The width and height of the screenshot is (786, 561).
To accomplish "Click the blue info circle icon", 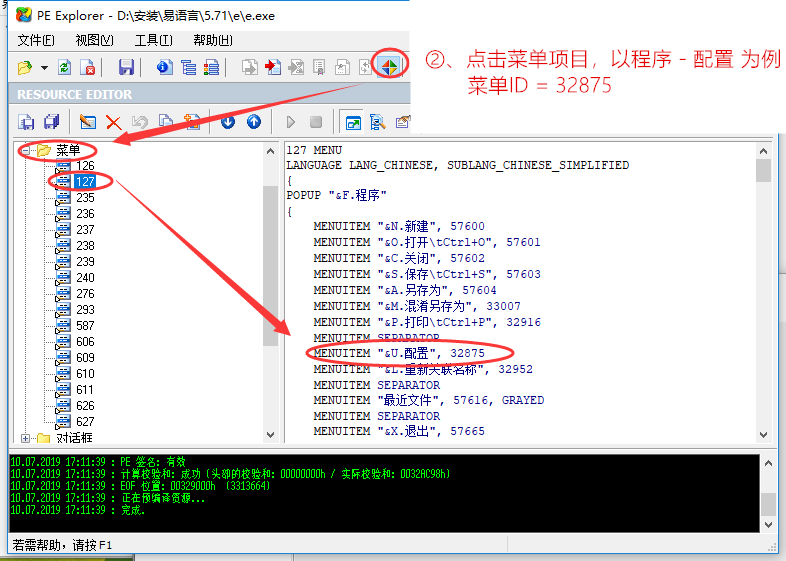I will (164, 68).
